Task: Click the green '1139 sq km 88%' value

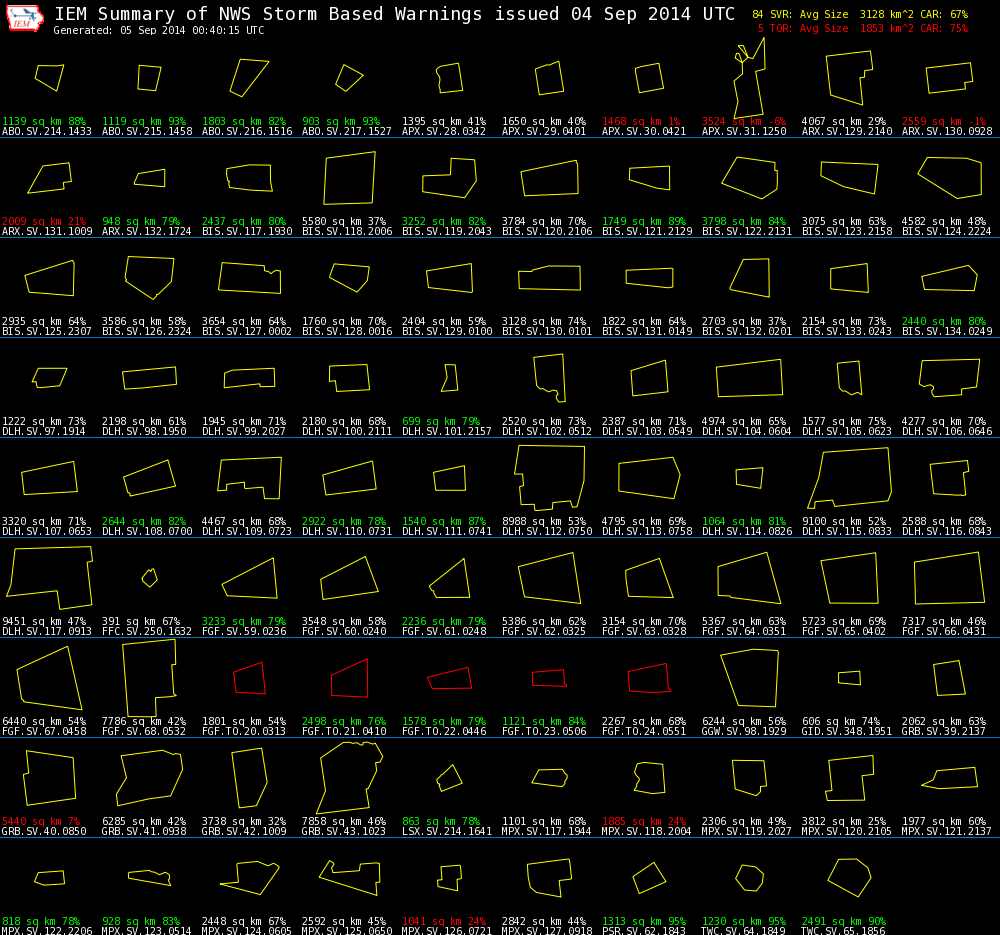Action: pos(44,121)
